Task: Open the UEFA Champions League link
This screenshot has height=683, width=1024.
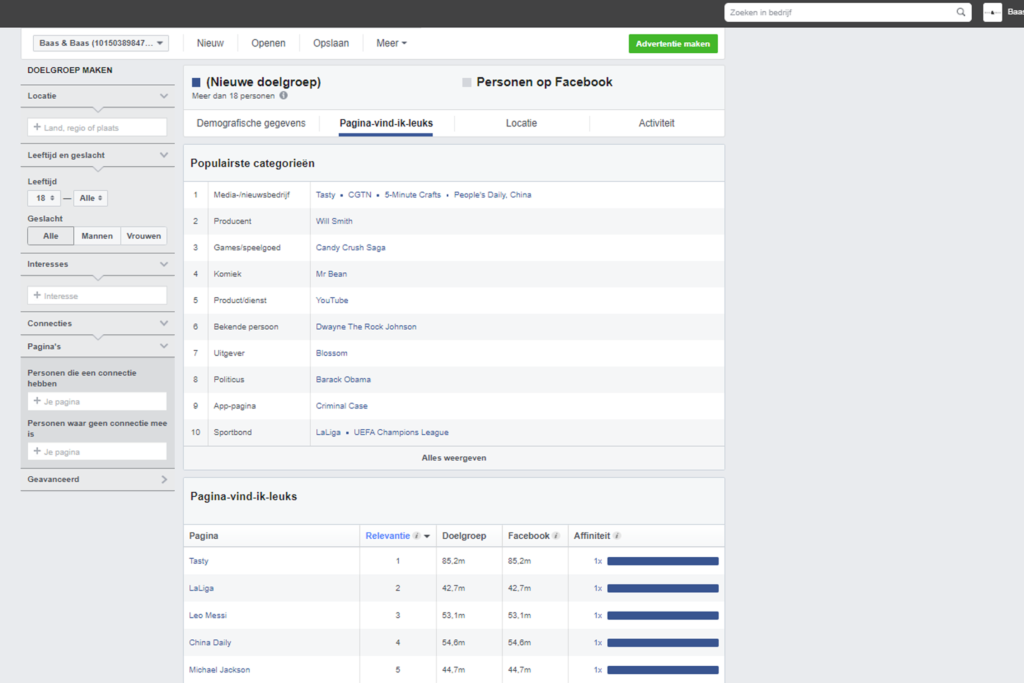Action: pos(401,432)
